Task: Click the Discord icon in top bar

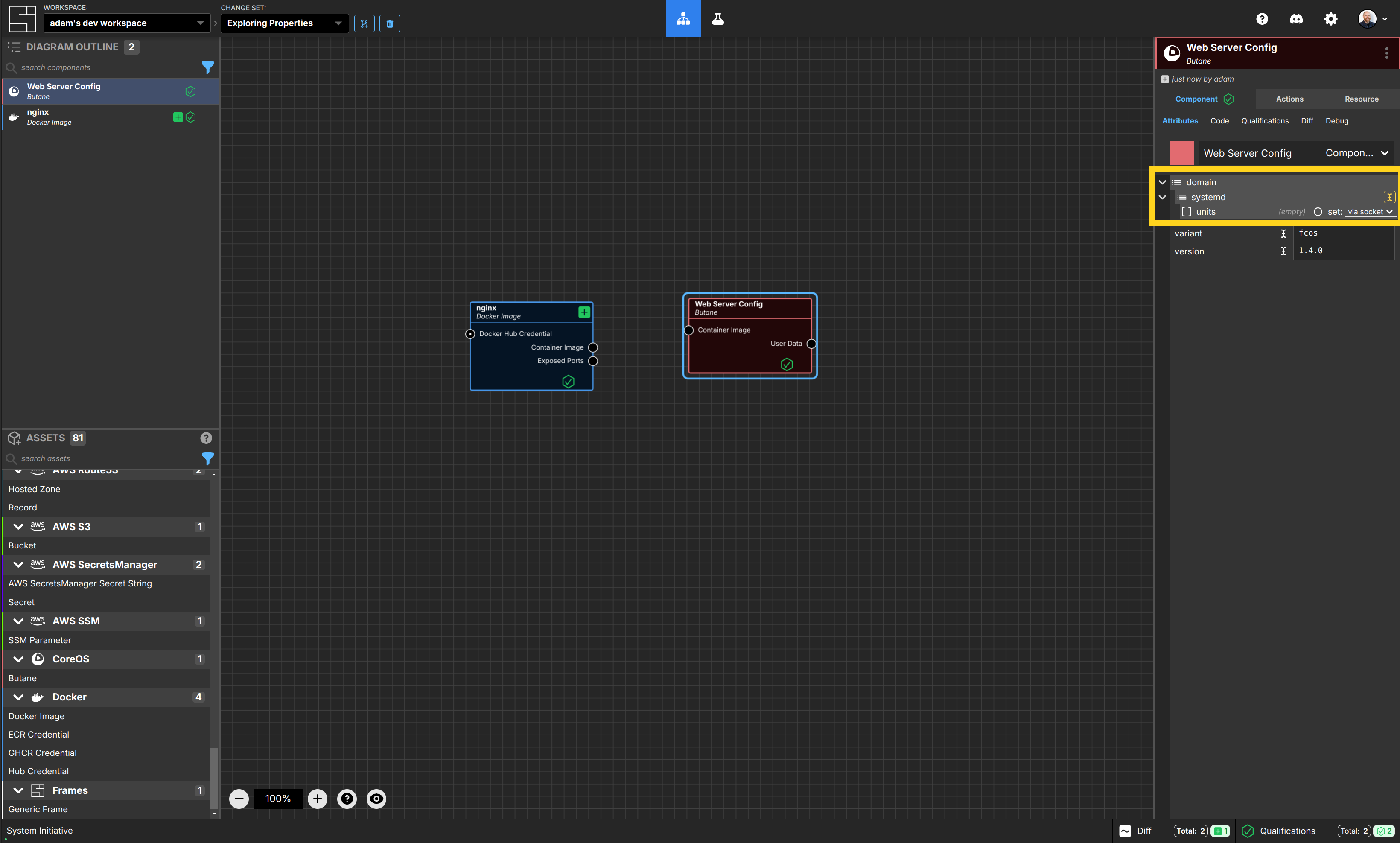Action: [1297, 18]
